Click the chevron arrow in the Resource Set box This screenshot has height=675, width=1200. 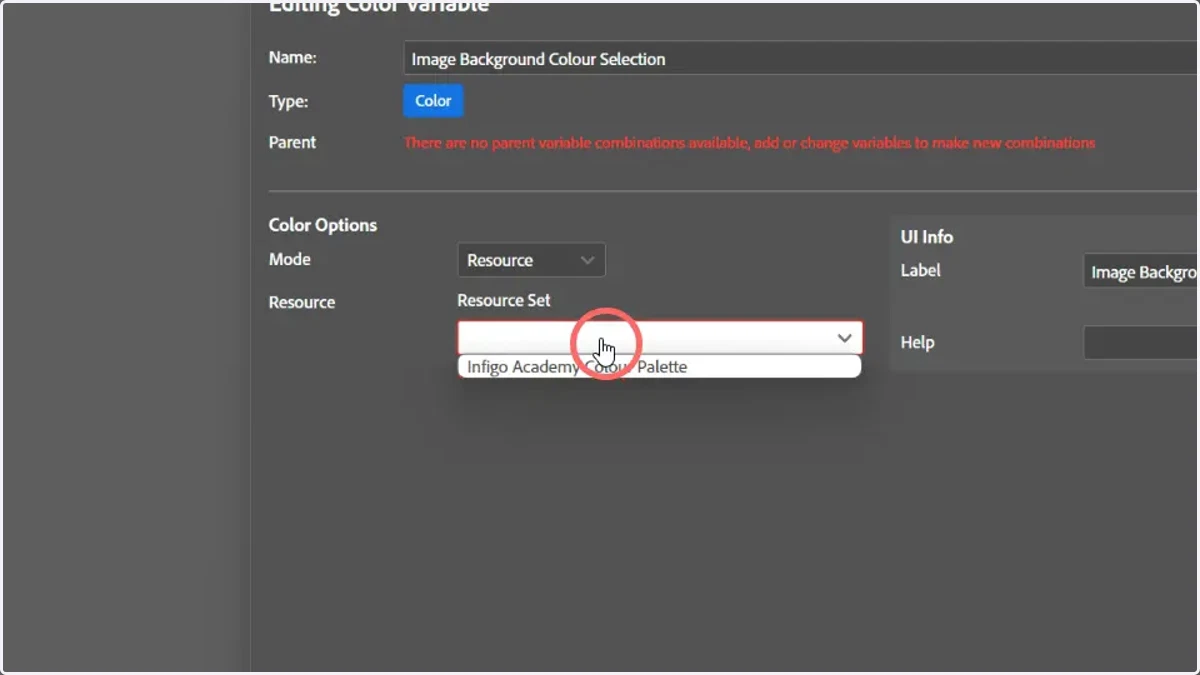click(x=844, y=338)
